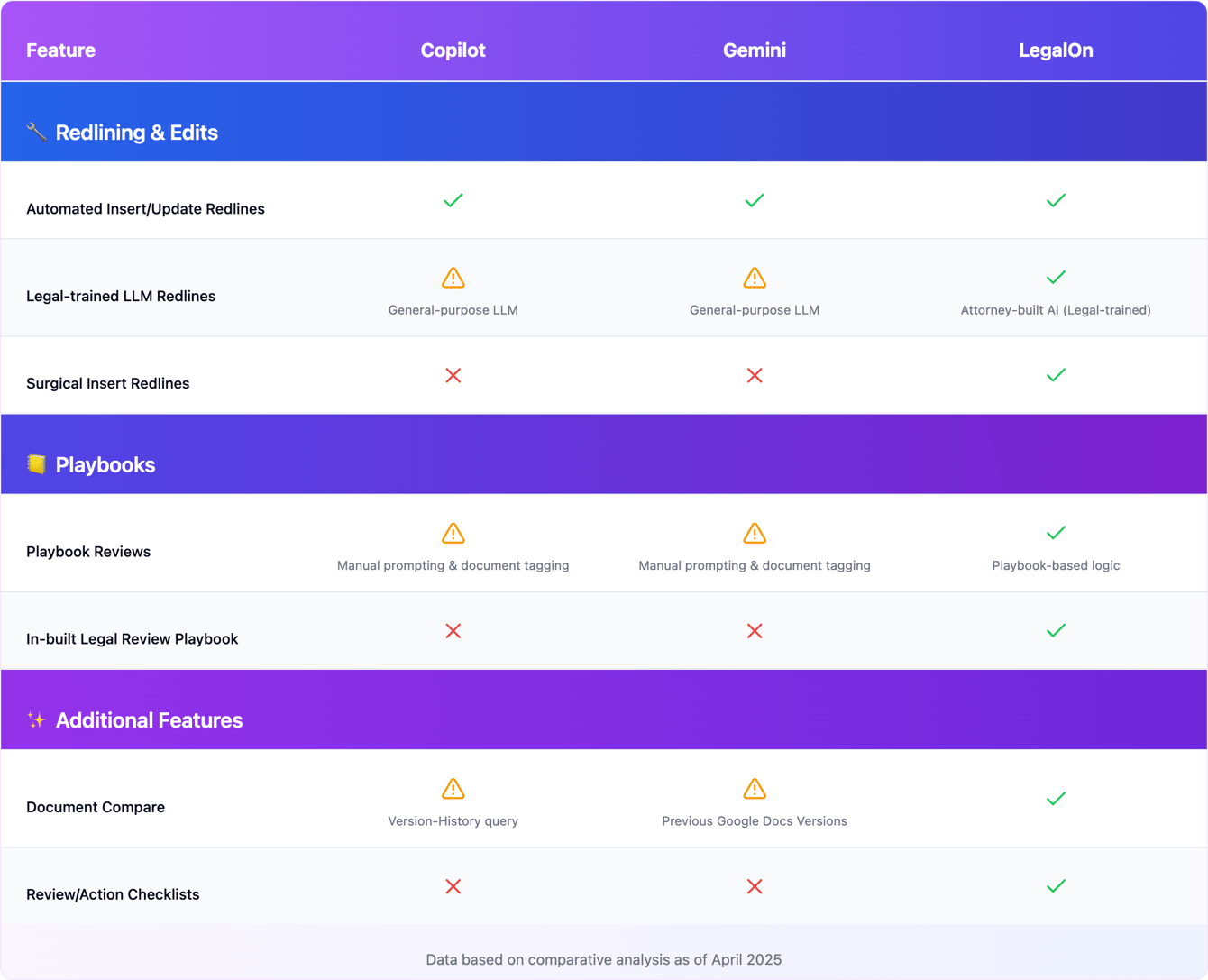Select LegalOn's checkmark for Playbook Reviews
The height and width of the screenshot is (980, 1208).
(x=1056, y=533)
